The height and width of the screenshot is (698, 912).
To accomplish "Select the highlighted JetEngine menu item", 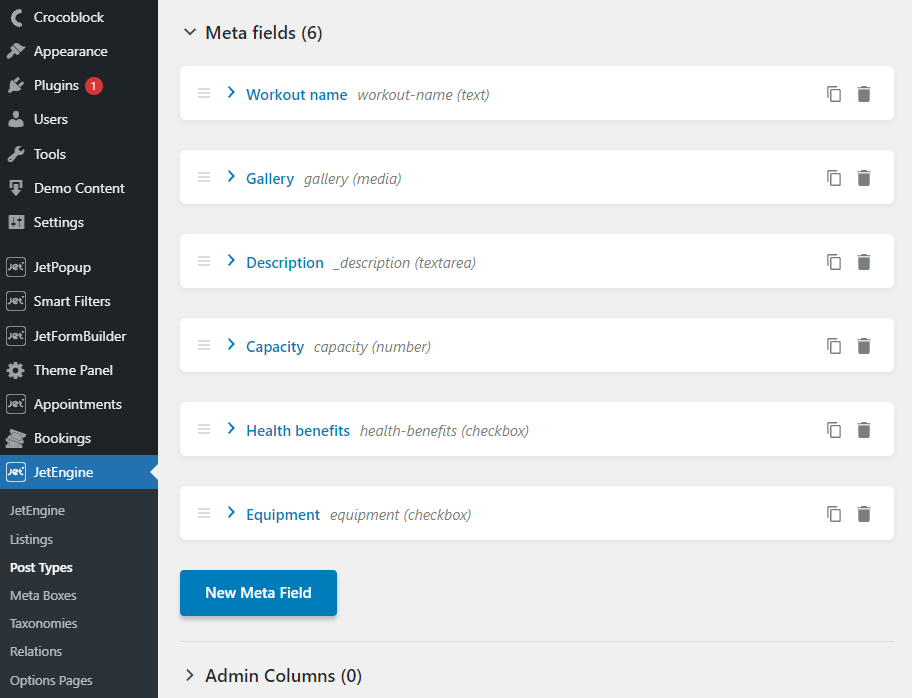I will tap(79, 472).
